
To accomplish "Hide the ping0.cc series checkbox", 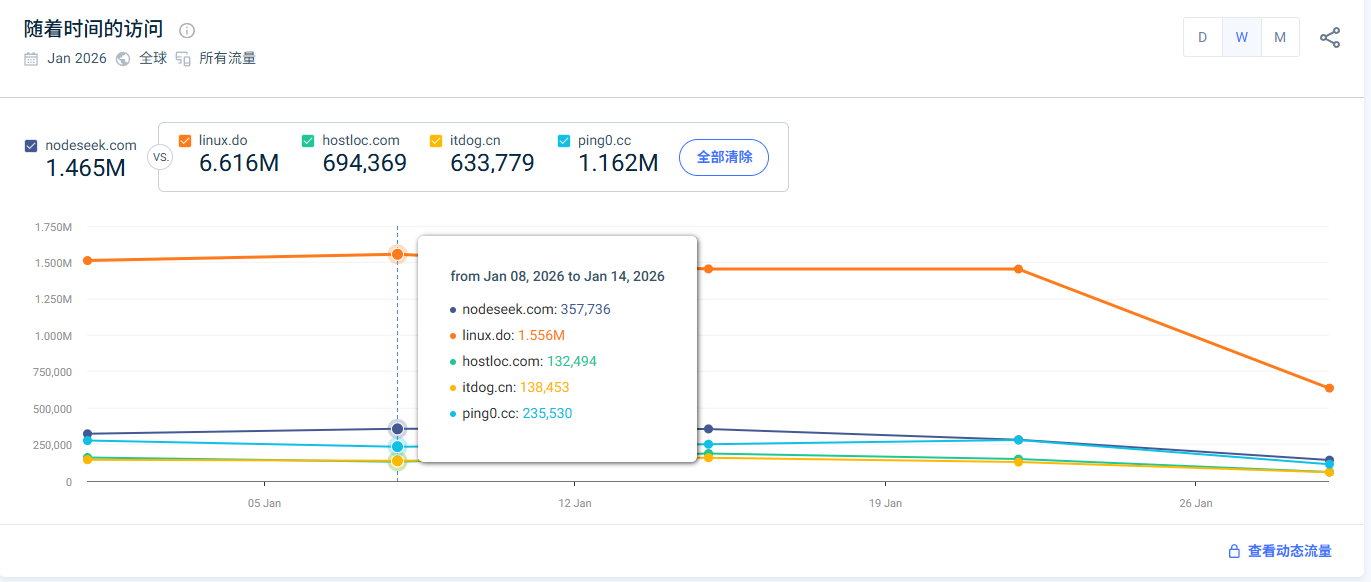I will 564,141.
